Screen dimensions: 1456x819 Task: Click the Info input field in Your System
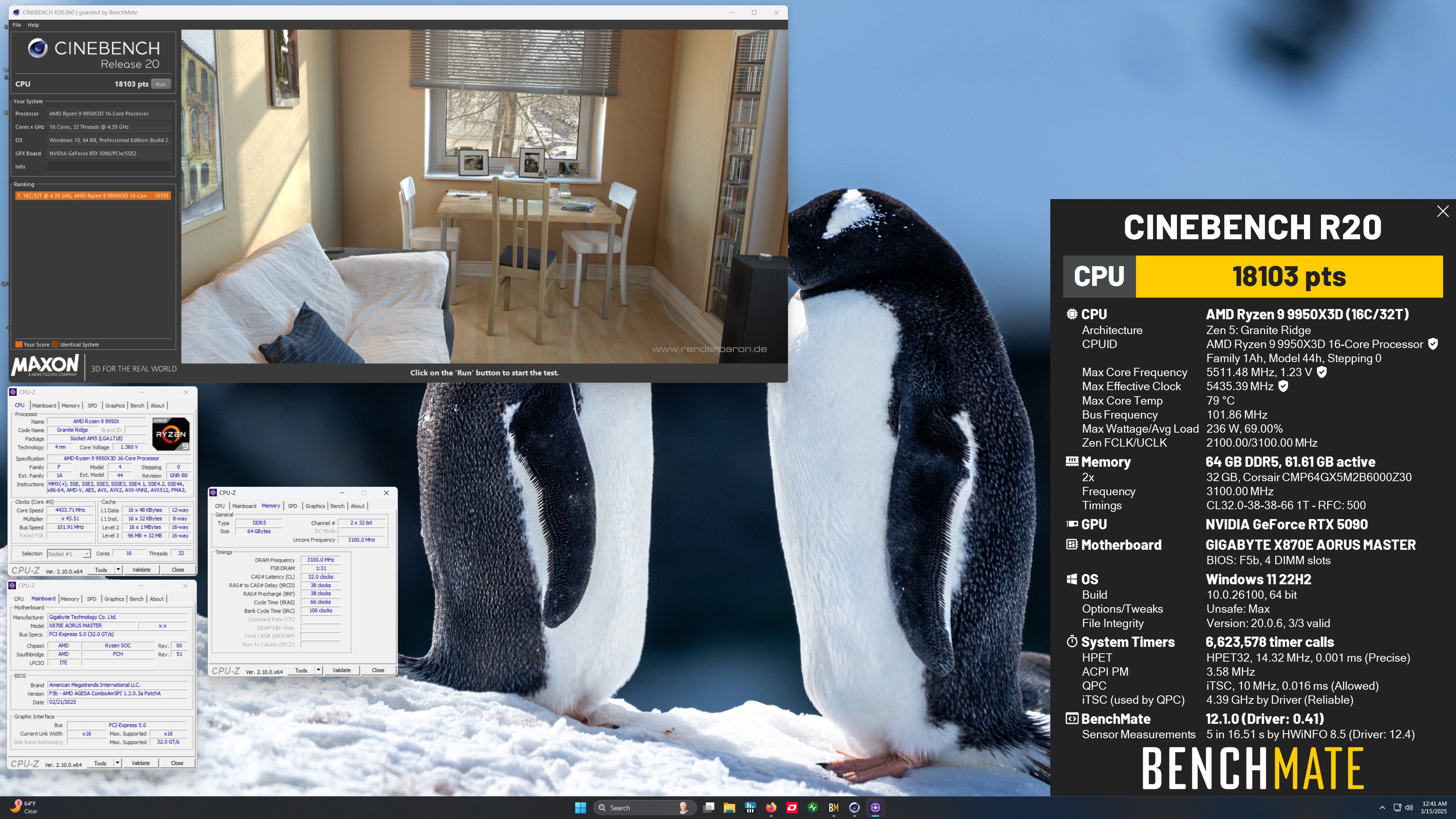pyautogui.click(x=108, y=167)
